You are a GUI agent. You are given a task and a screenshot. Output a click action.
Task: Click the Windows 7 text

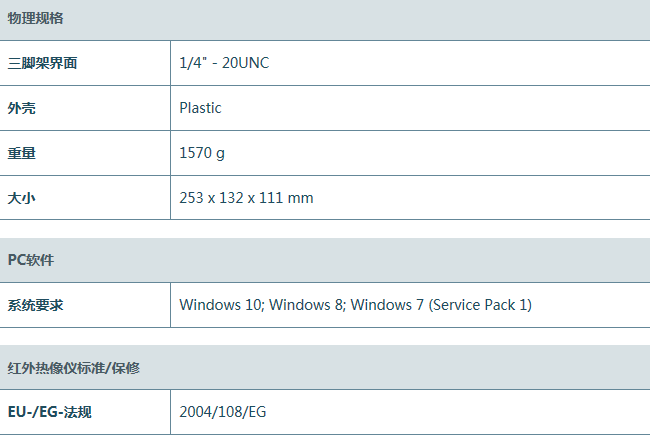[387, 305]
